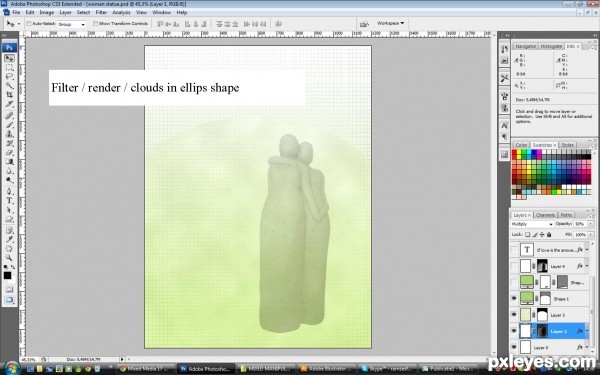Hide the Shape 1 layer

tap(514, 298)
